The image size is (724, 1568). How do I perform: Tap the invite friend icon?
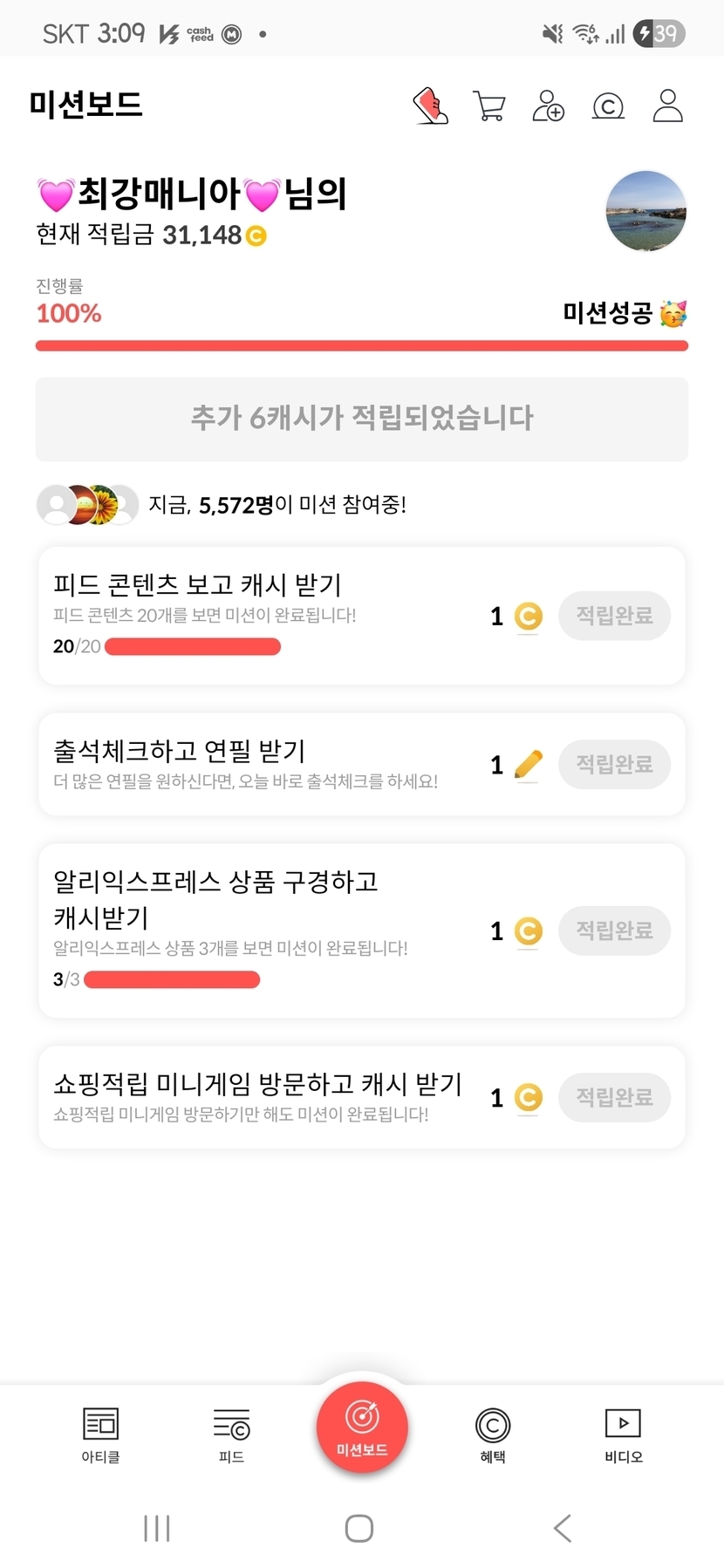pos(549,106)
